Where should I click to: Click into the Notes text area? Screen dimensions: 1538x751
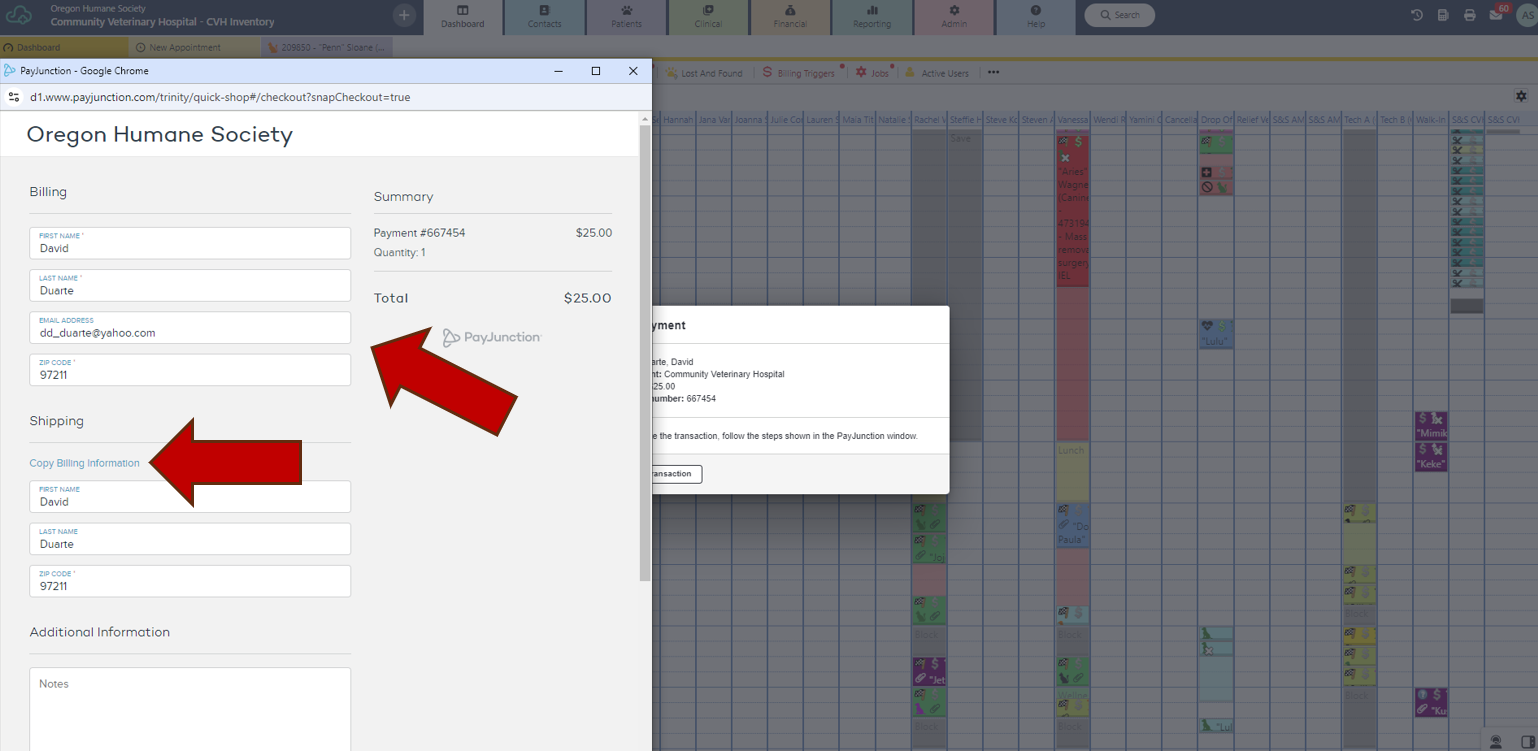click(190, 709)
